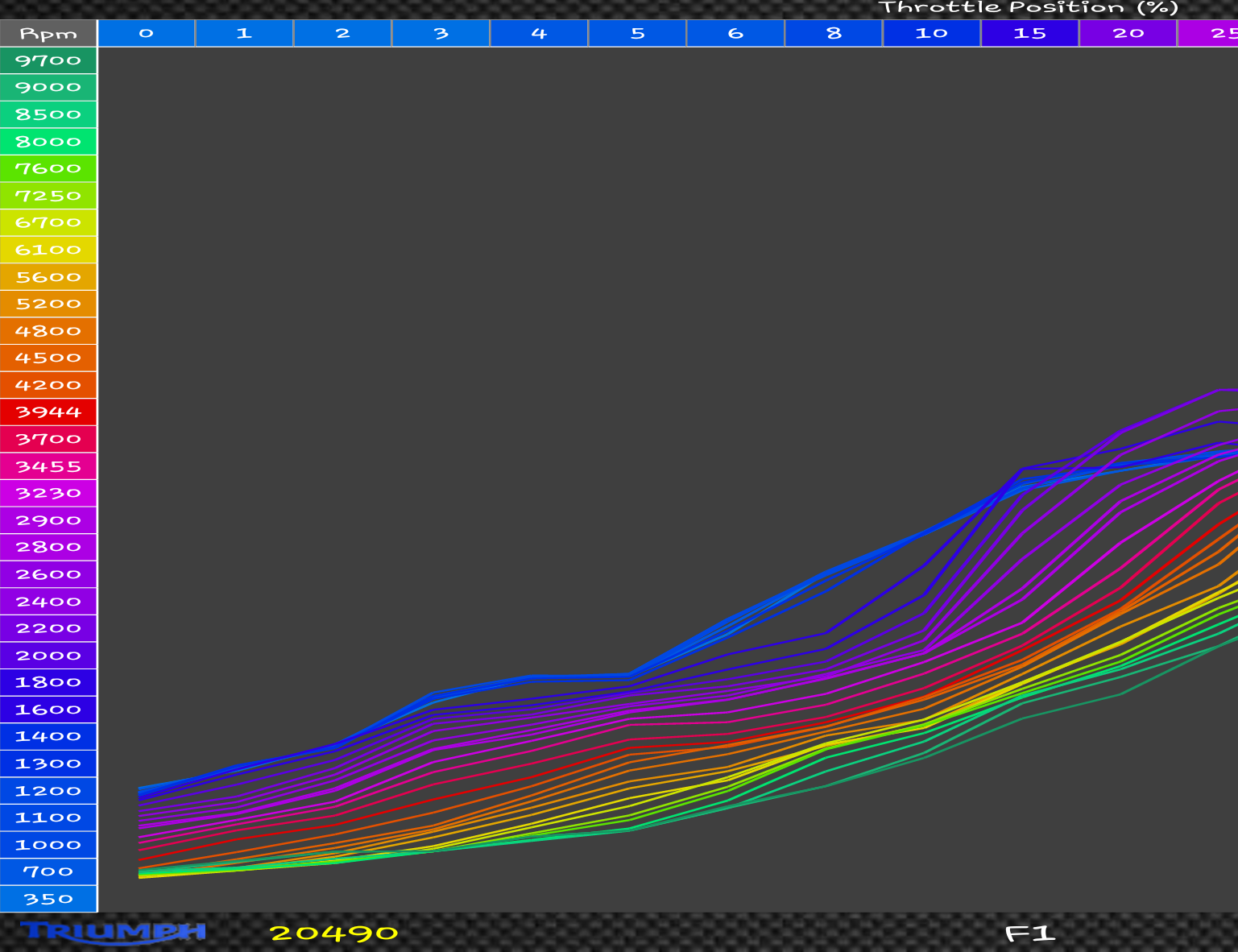Viewport: 1238px width, 952px height.
Task: Click the Rpm header cell
Action: click(x=48, y=33)
